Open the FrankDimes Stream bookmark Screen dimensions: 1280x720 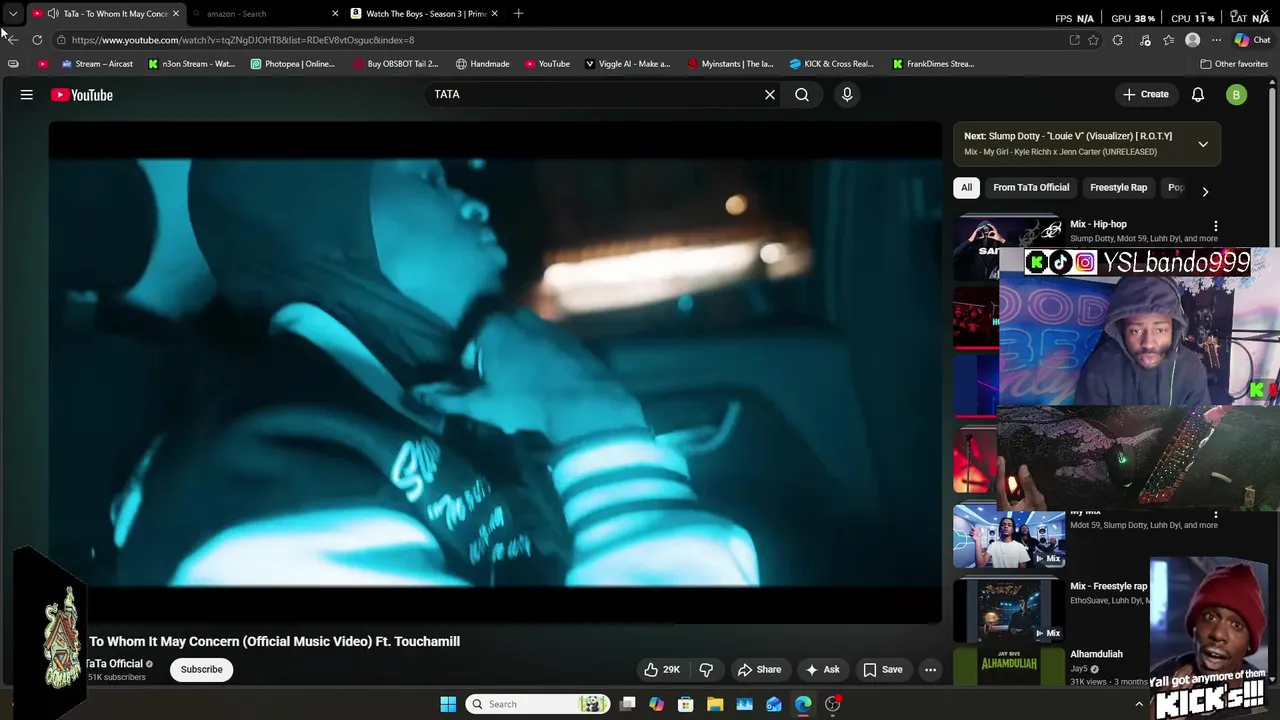tap(933, 64)
